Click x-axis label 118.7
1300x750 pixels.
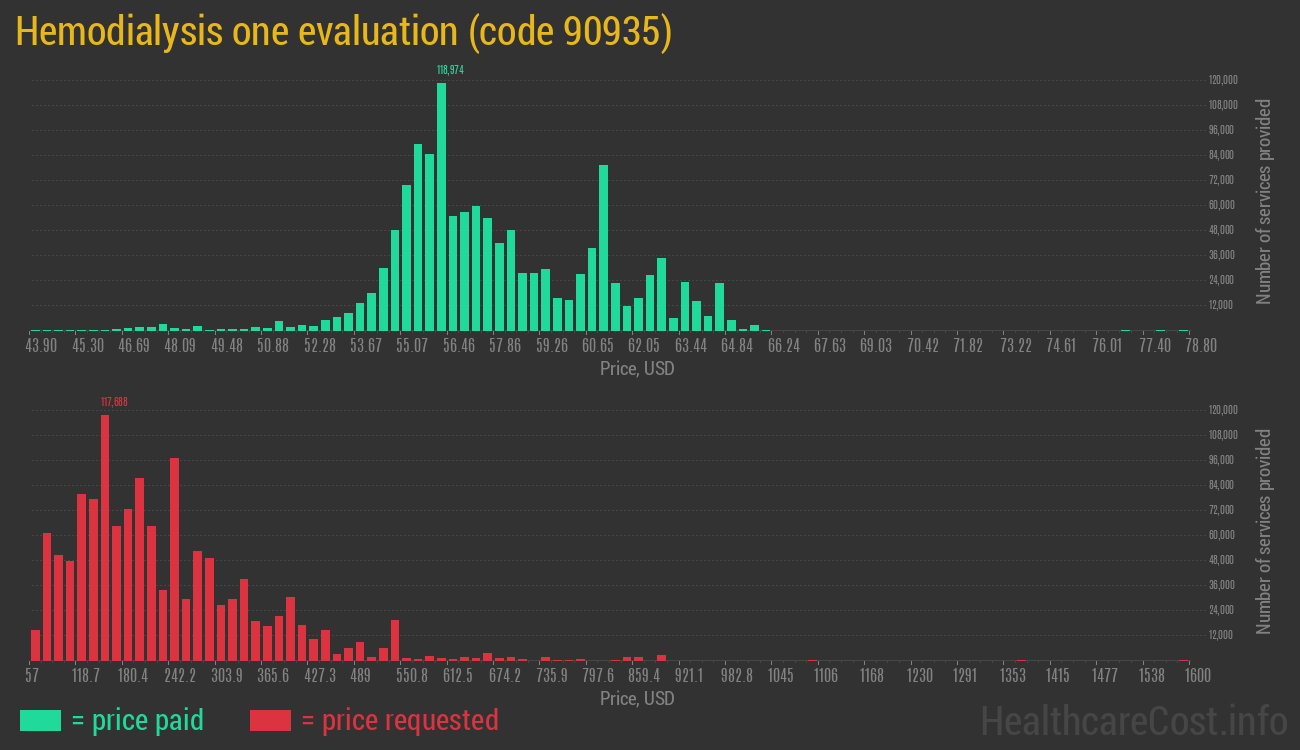(x=85, y=676)
